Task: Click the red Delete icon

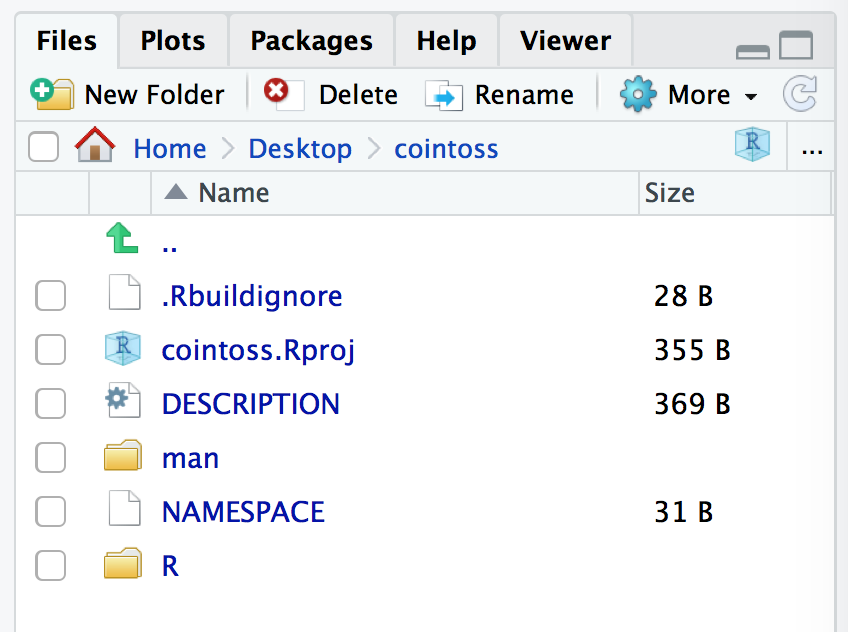Action: 277,93
